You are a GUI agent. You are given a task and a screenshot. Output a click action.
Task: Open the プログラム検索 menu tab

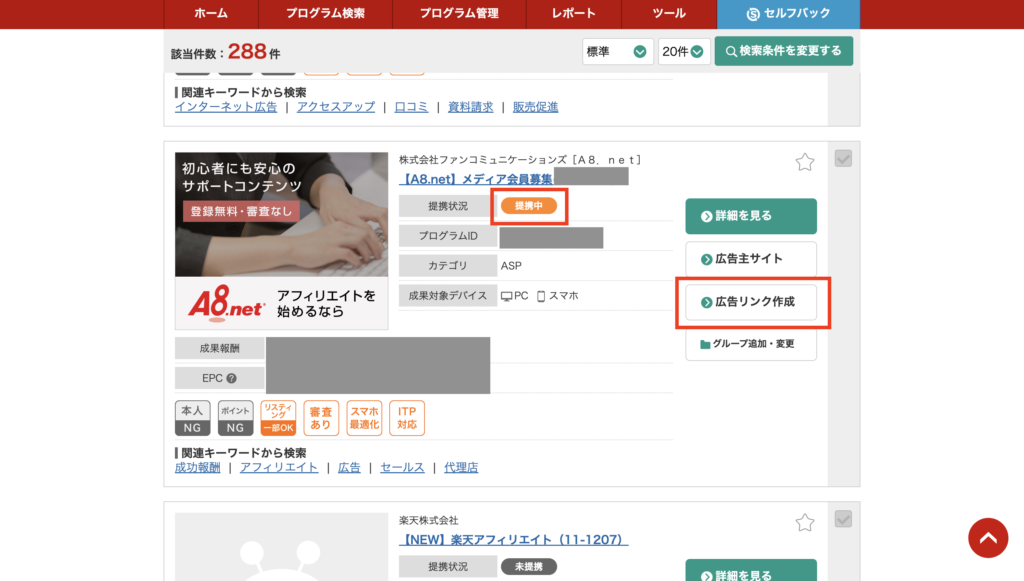[x=325, y=14]
